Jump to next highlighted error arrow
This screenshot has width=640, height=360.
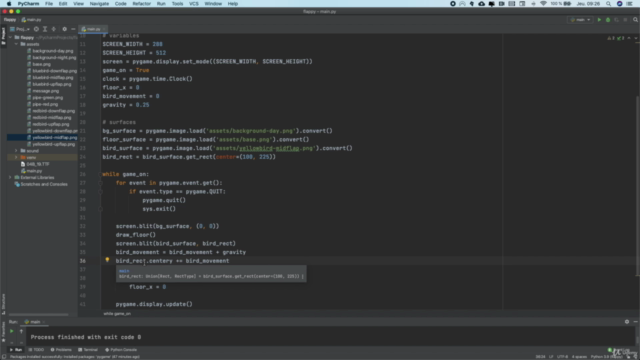pyautogui.click(x=636, y=38)
